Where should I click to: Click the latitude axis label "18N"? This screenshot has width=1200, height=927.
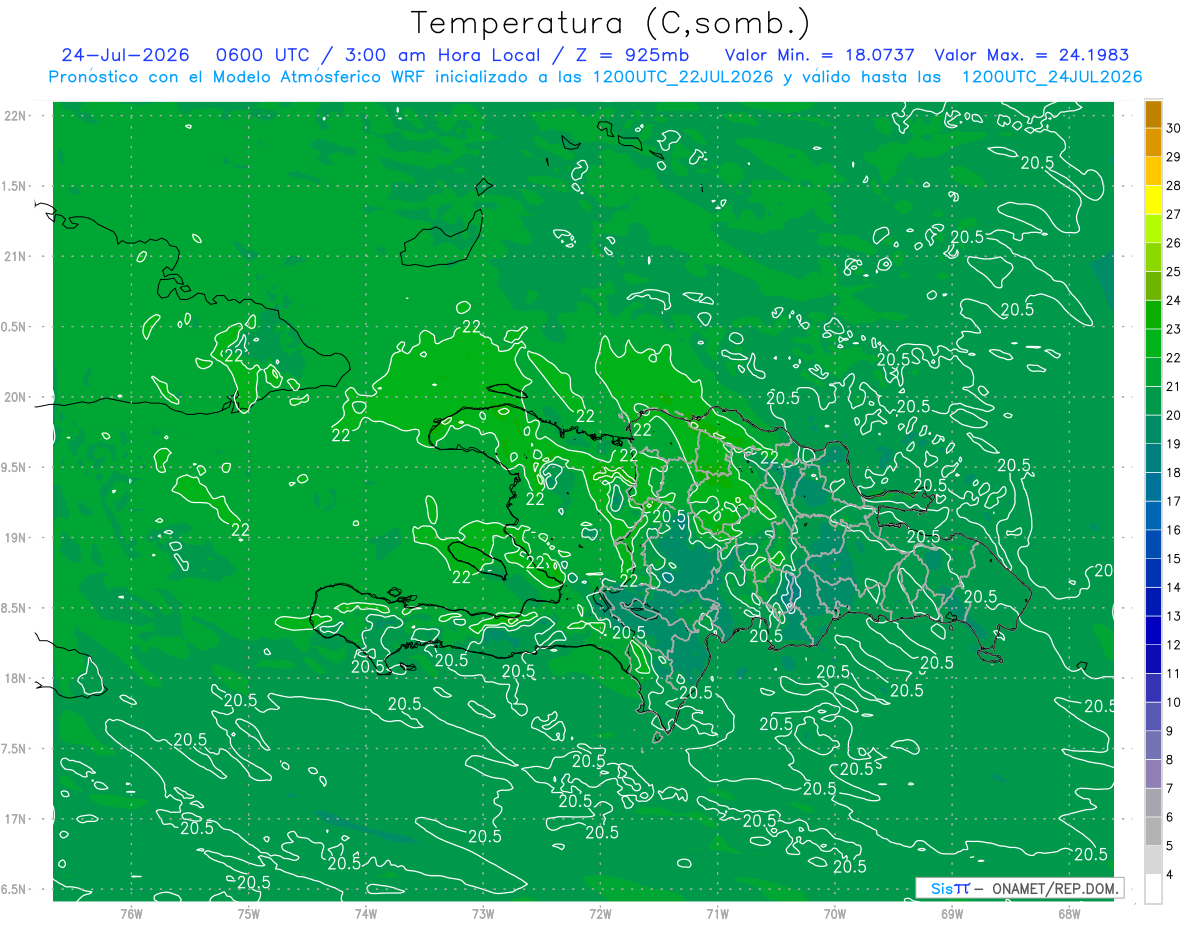tap(16, 679)
